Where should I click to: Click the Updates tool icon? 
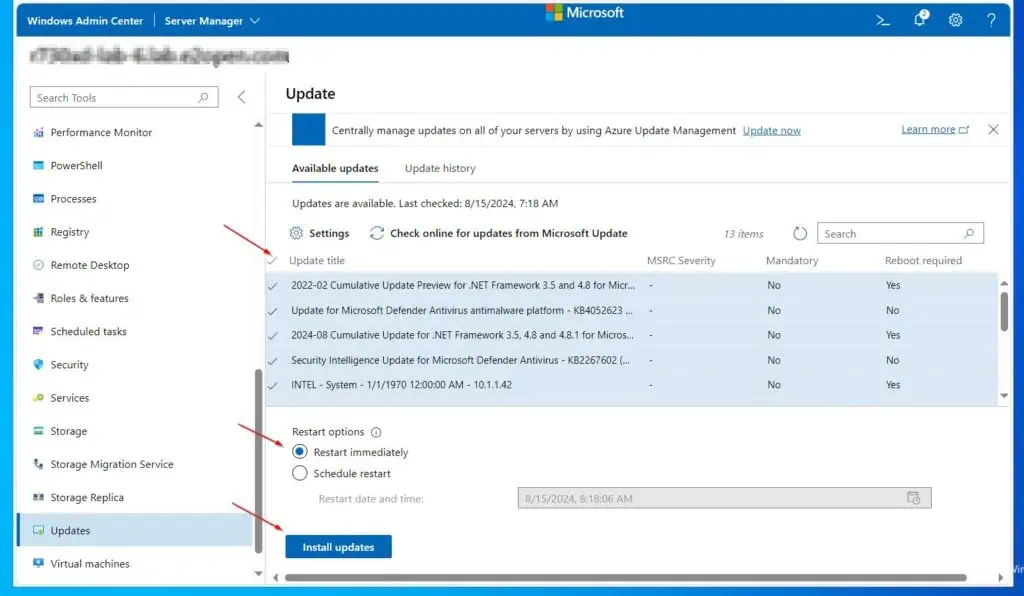click(x=39, y=530)
